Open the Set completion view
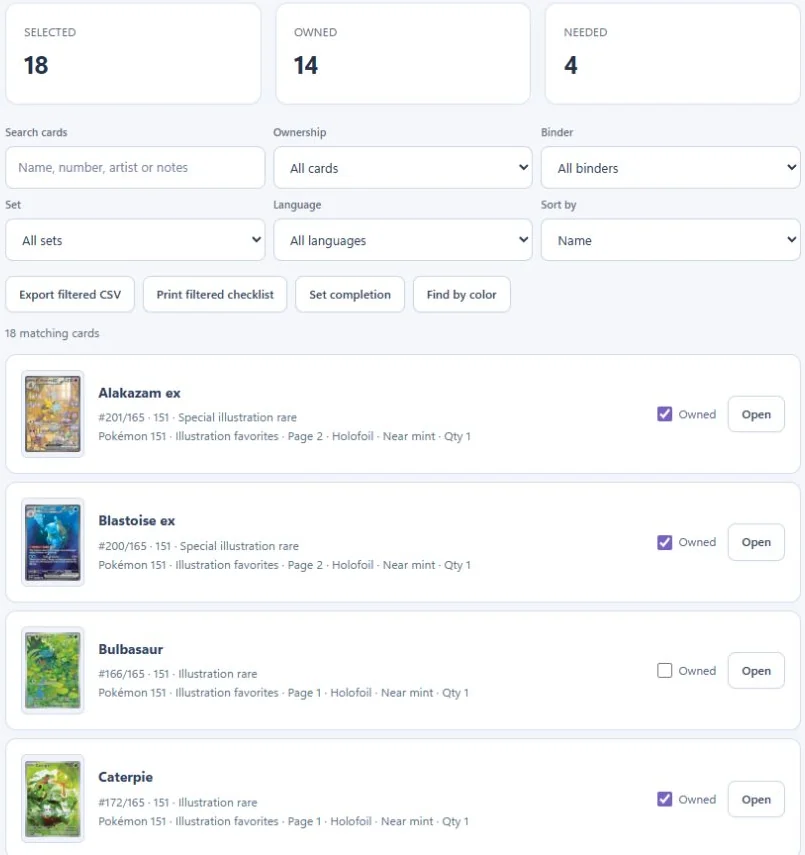Image resolution: width=805 pixels, height=855 pixels. pyautogui.click(x=350, y=294)
